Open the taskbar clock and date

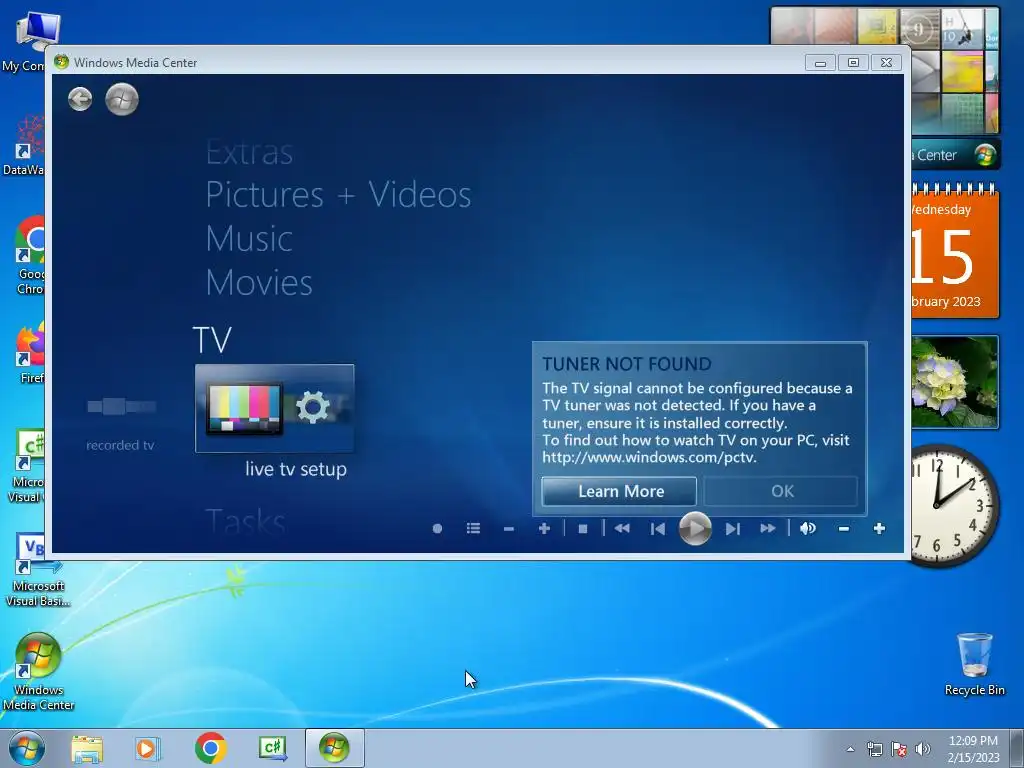[x=973, y=749]
